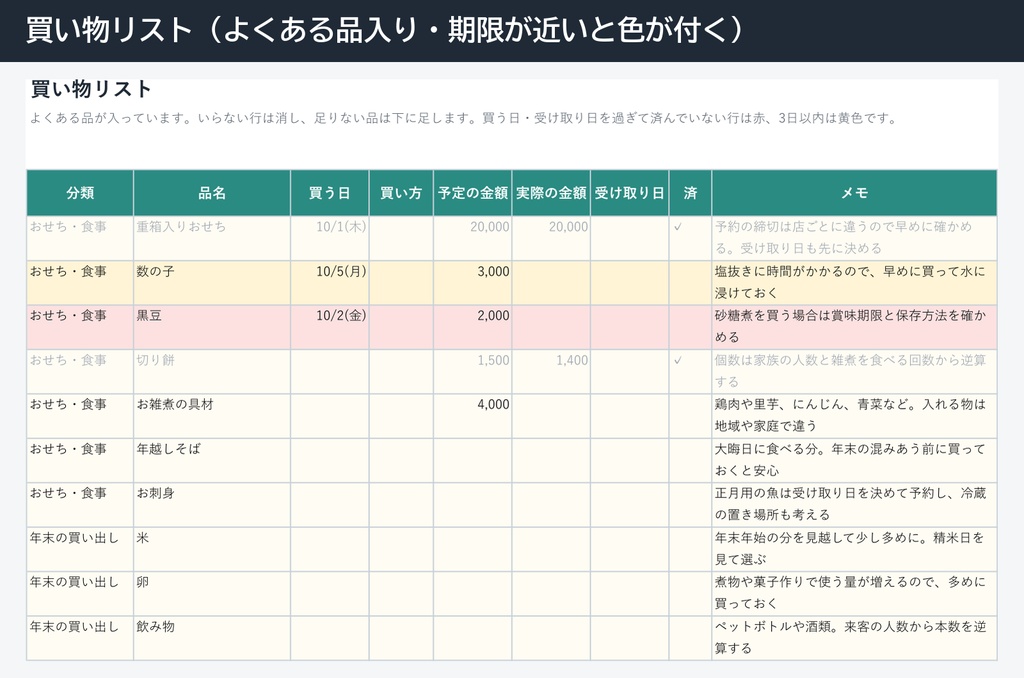Image resolution: width=1024 pixels, height=678 pixels.
Task: Mark 米 row as 済
Action: click(x=690, y=549)
